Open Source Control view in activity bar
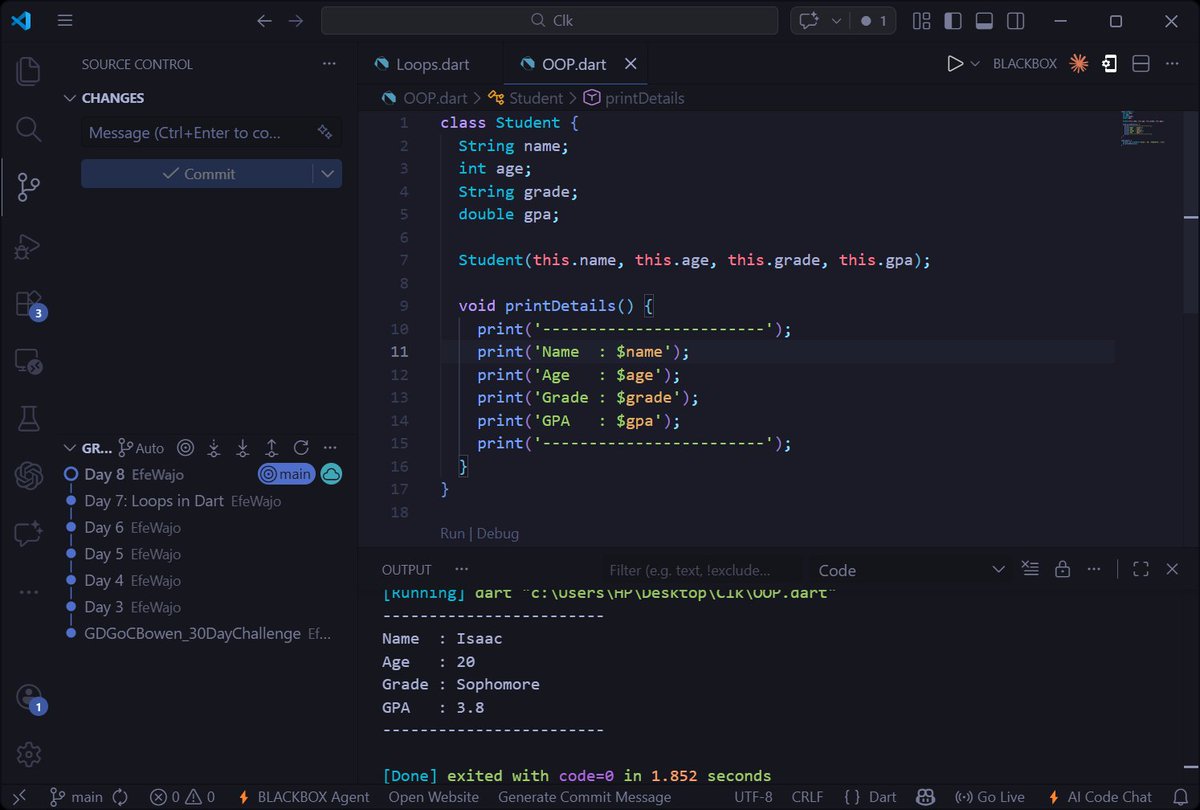Screen dimensions: 1200x810 pos(27,187)
